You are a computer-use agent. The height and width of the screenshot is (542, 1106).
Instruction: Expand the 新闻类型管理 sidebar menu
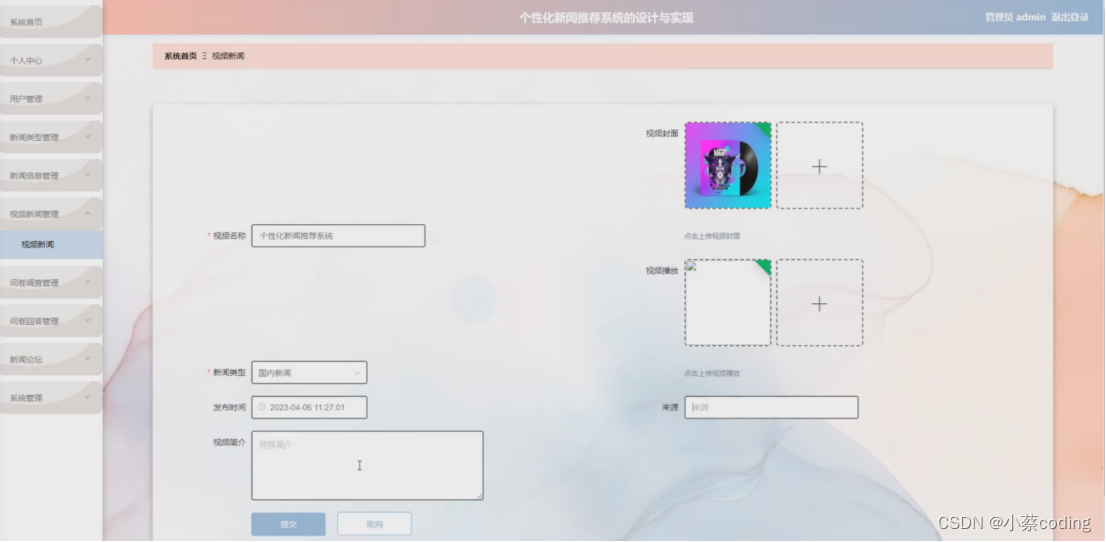(50, 137)
